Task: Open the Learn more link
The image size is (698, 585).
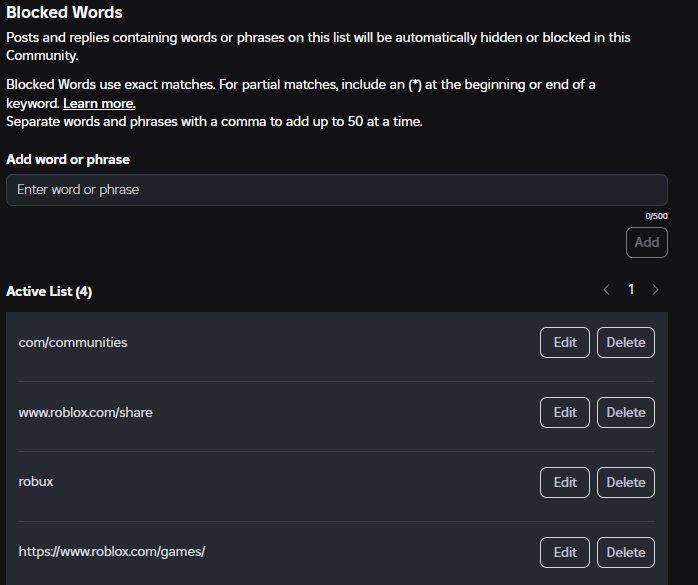Action: click(99, 103)
